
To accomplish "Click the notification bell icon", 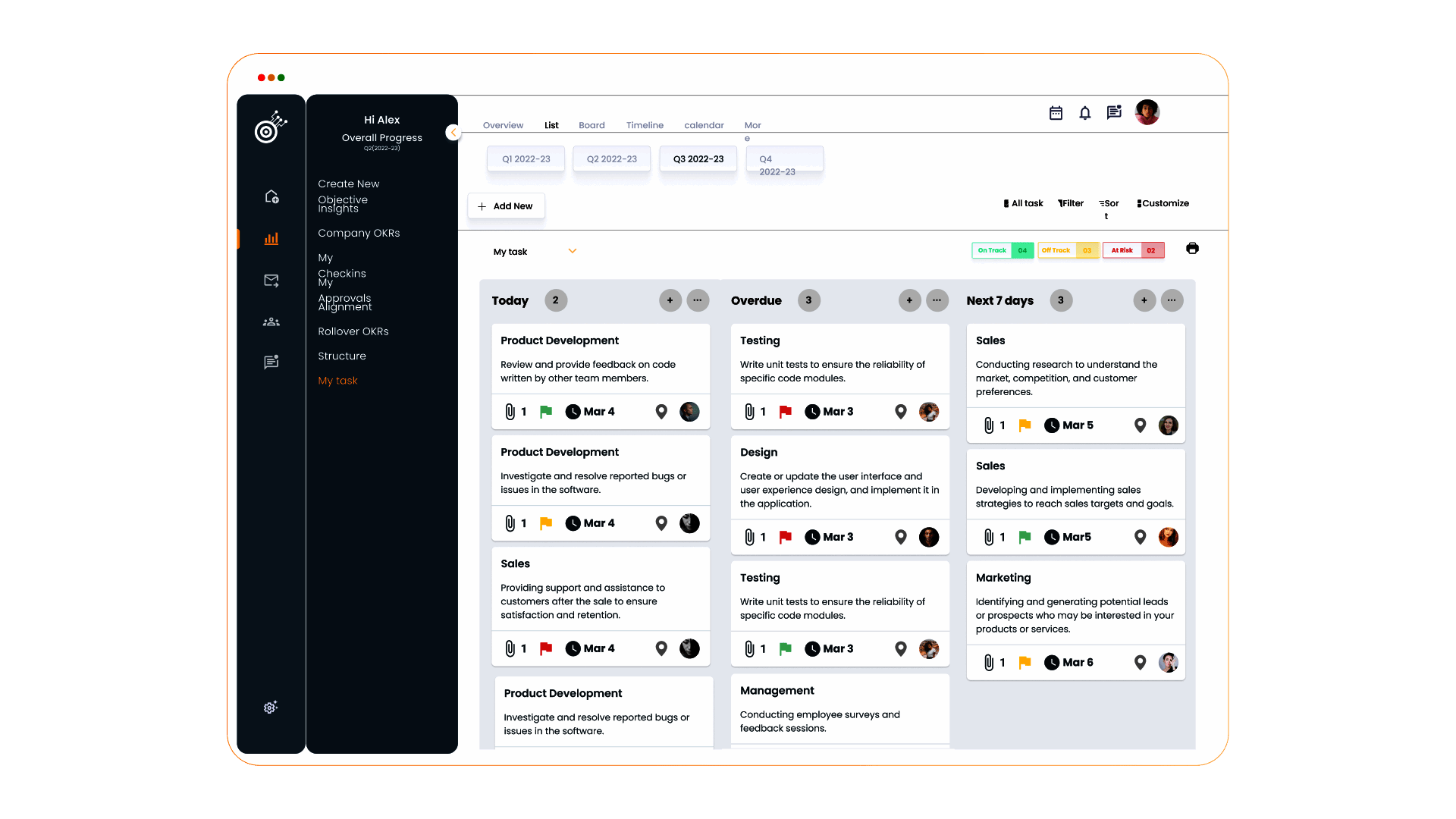I will pos(1085,113).
